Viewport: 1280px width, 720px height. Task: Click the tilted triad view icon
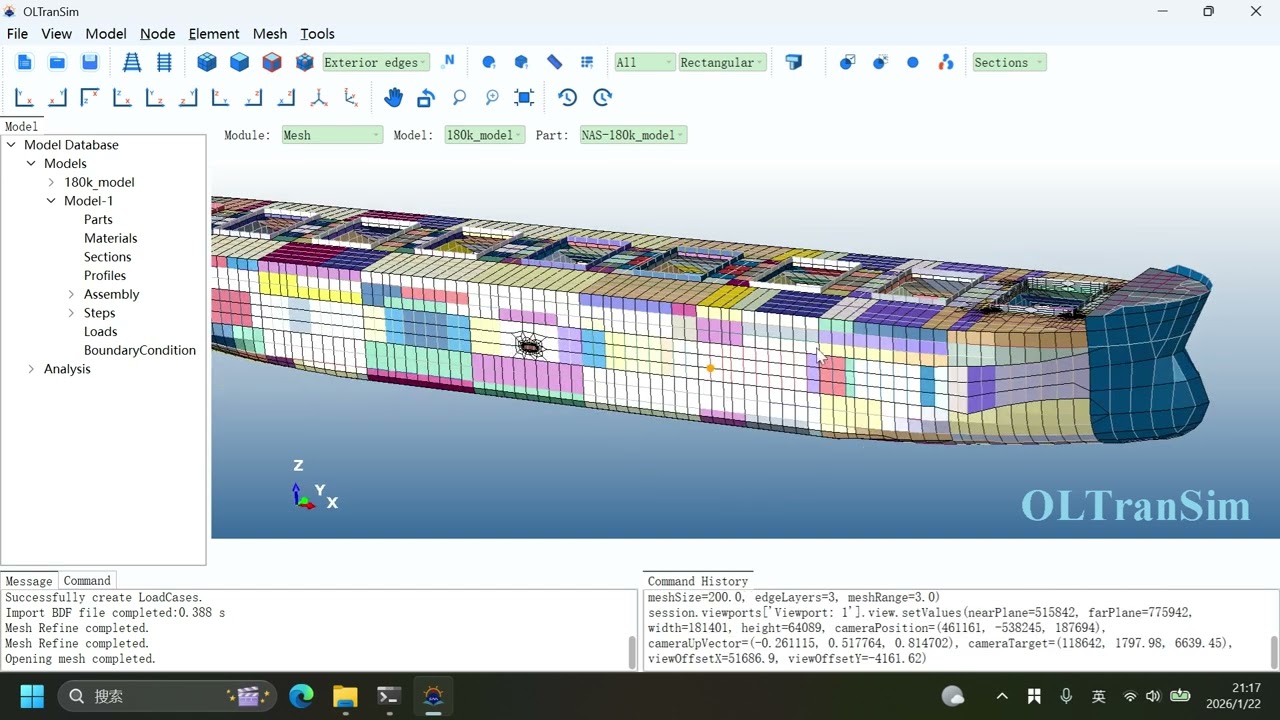[352, 97]
